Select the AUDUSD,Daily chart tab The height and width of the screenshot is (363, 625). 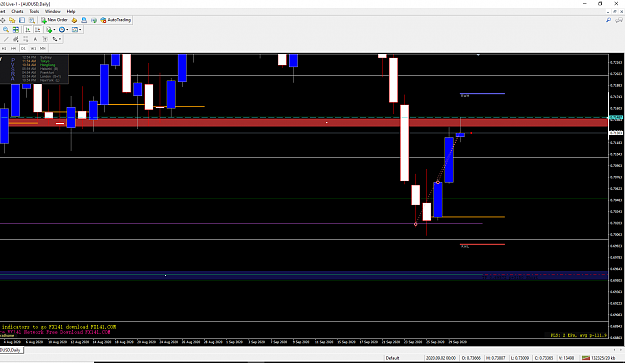(x=11, y=350)
